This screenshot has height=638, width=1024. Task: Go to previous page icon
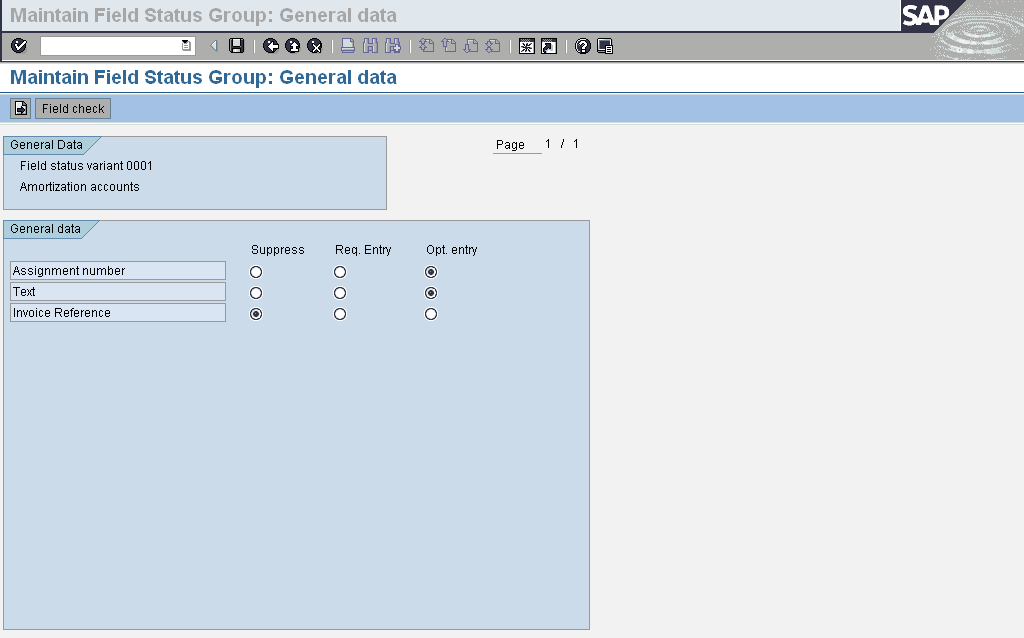point(449,46)
